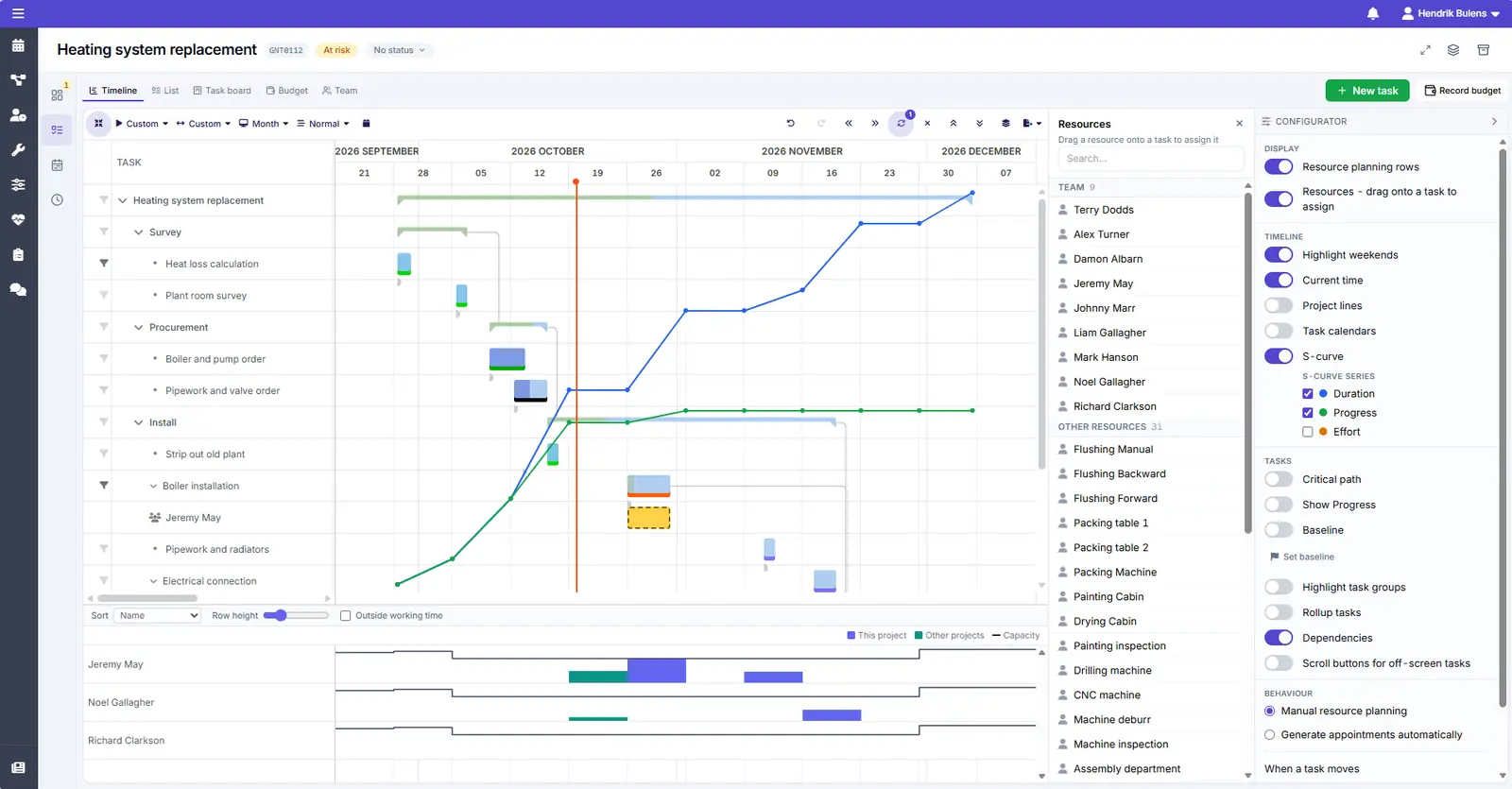Open the chat bubbles sidebar icon
Image resolution: width=1512 pixels, height=789 pixels.
pos(18,290)
